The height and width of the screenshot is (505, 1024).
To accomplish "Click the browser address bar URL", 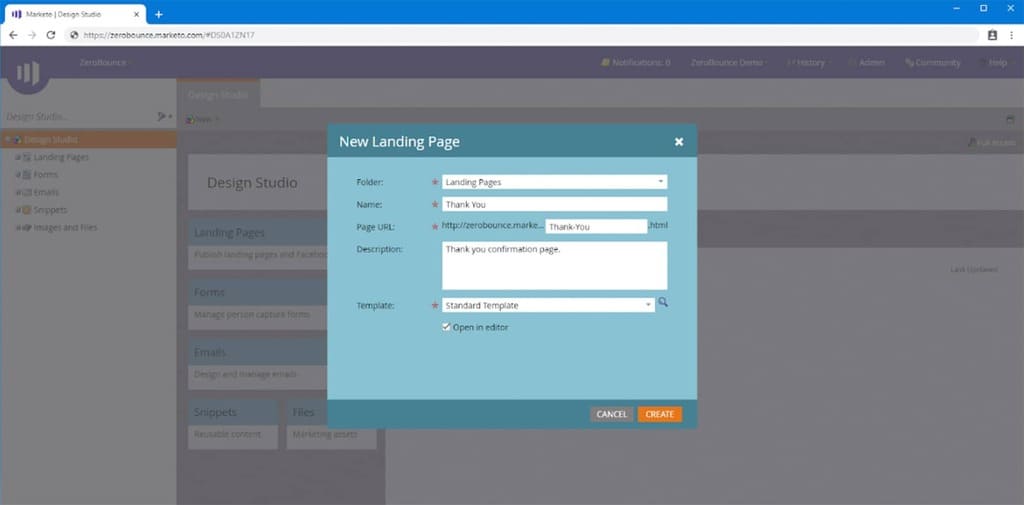I will (169, 35).
